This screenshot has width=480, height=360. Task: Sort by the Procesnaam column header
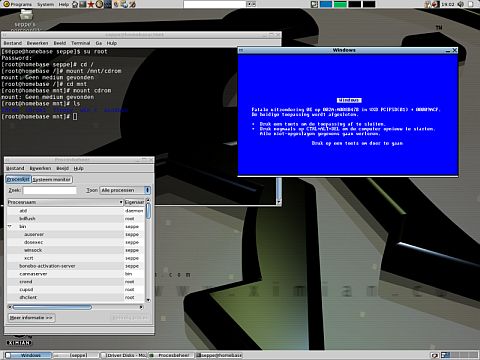pyautogui.click(x=65, y=202)
